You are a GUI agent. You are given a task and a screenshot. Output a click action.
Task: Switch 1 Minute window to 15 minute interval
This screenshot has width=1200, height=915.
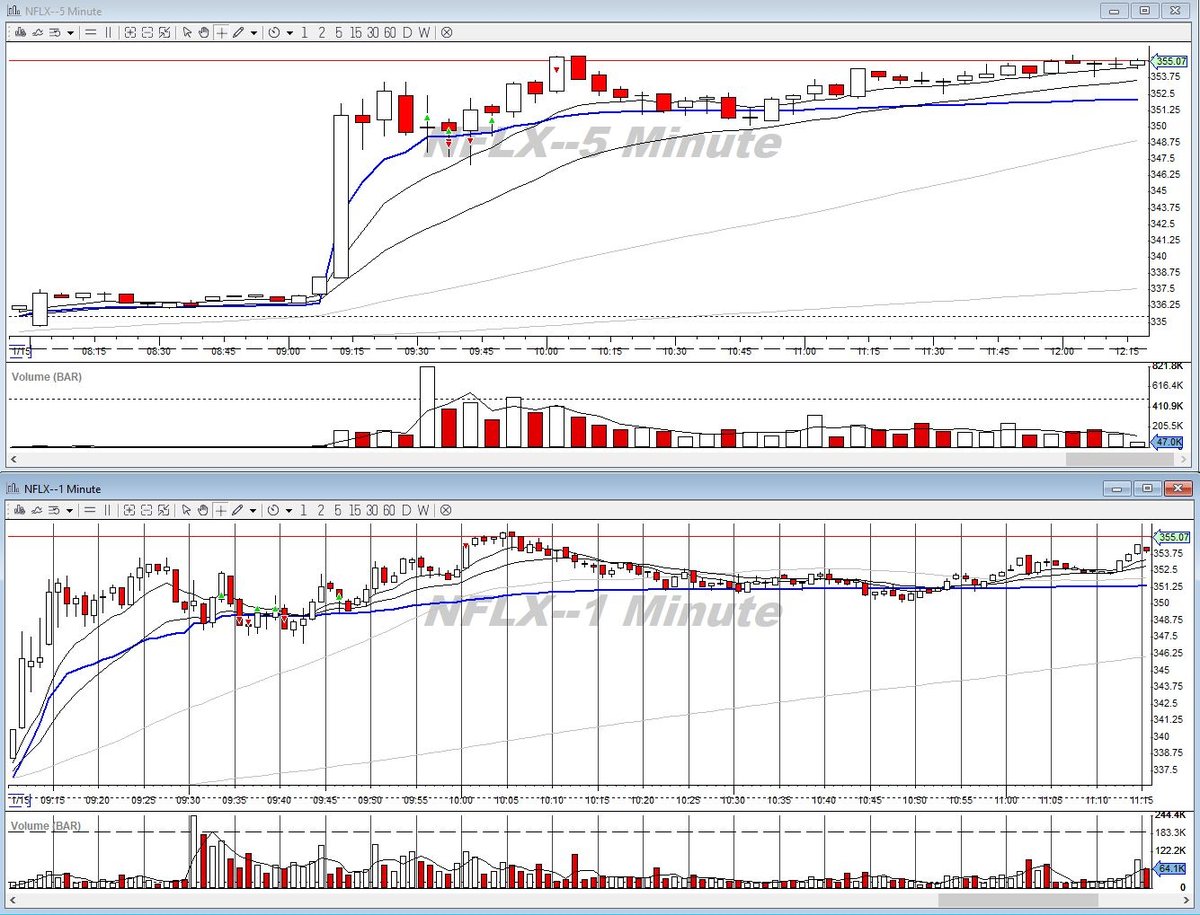355,510
